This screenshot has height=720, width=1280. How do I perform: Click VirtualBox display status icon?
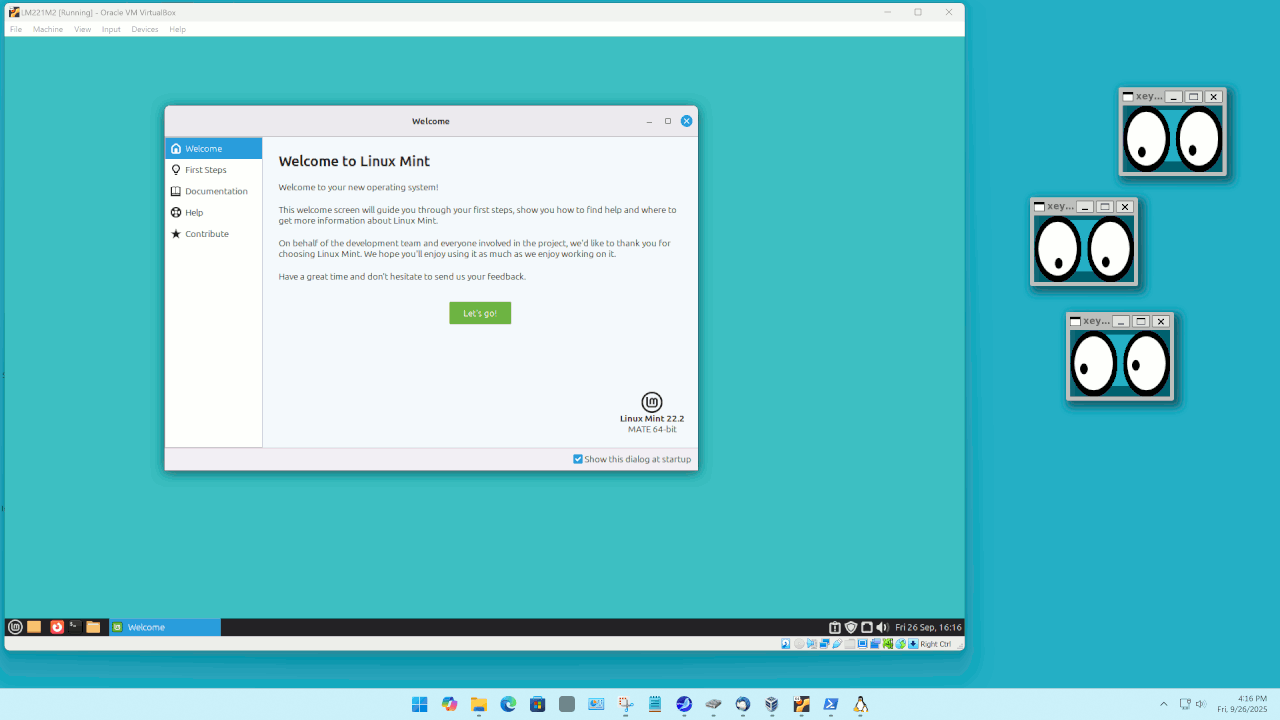click(862, 644)
